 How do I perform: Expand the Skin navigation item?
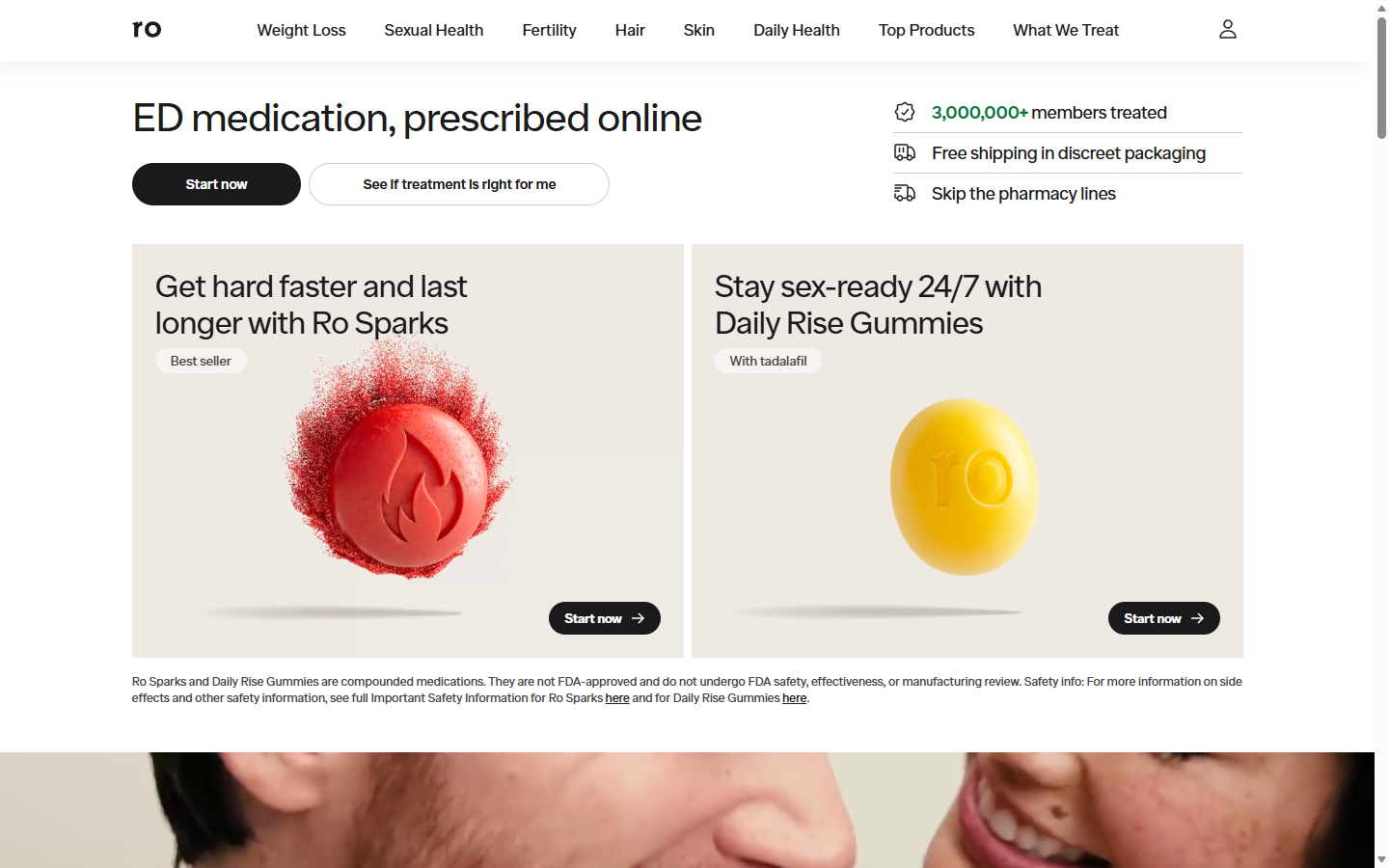tap(699, 30)
